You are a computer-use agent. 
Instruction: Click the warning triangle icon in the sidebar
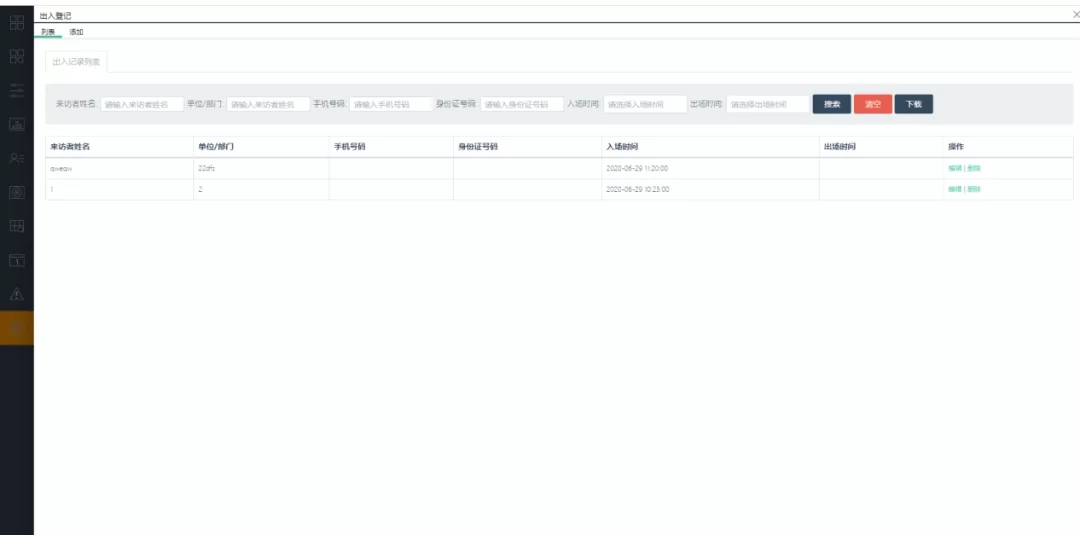(x=16, y=294)
